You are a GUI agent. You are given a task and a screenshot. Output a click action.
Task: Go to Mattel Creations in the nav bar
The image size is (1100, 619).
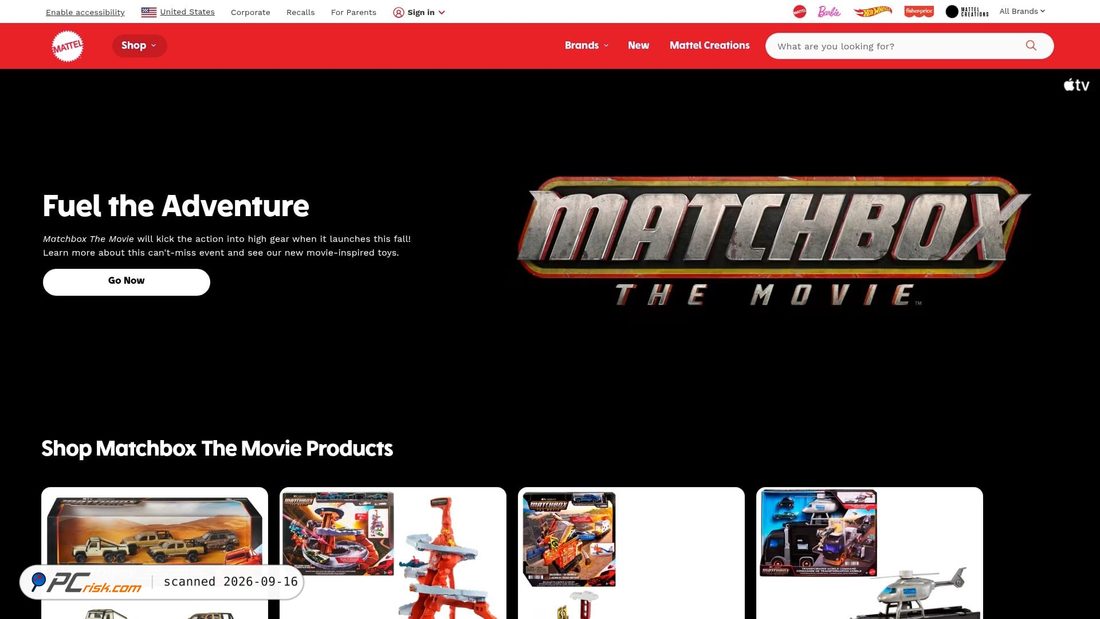point(709,46)
